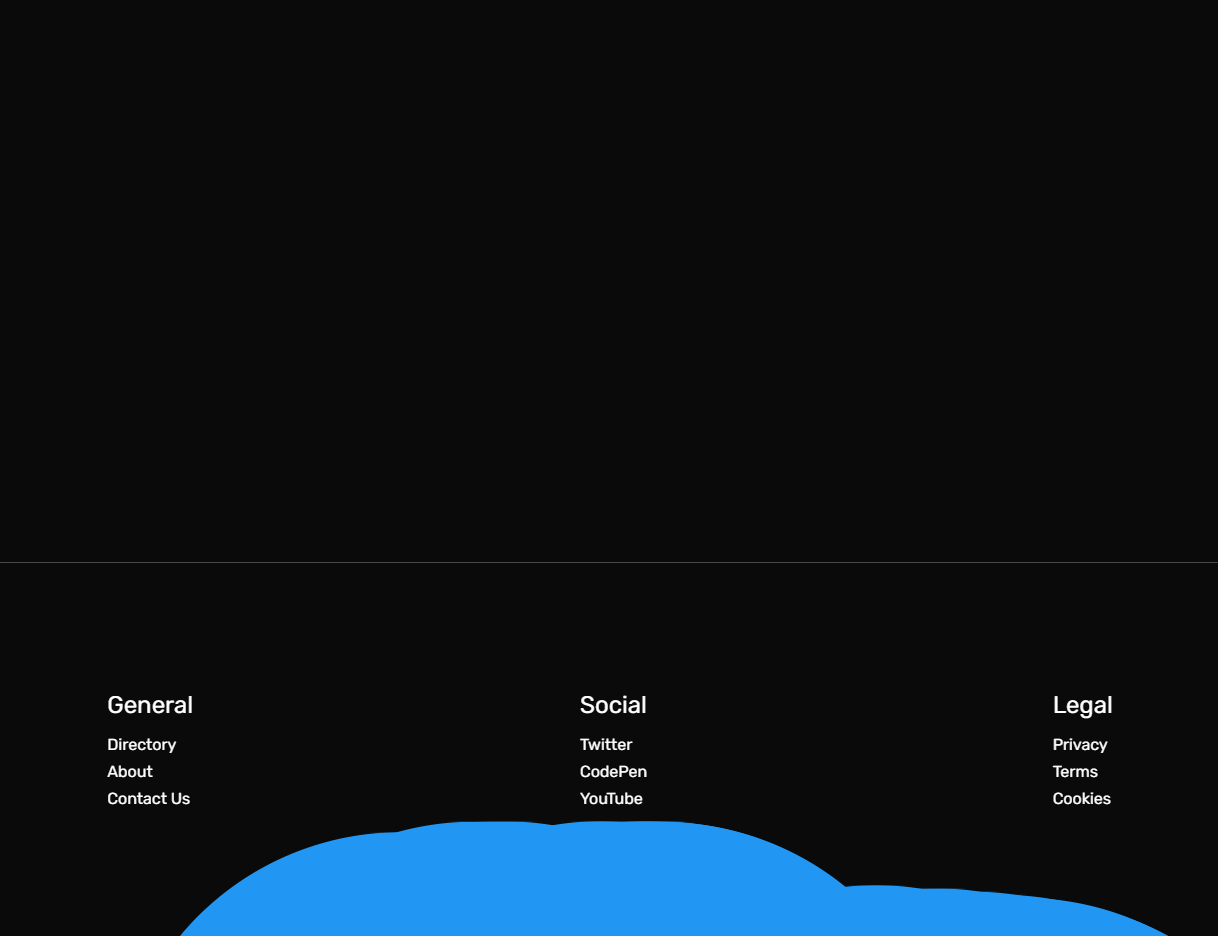Click the Social column heading
This screenshot has height=936, width=1218.
[613, 705]
